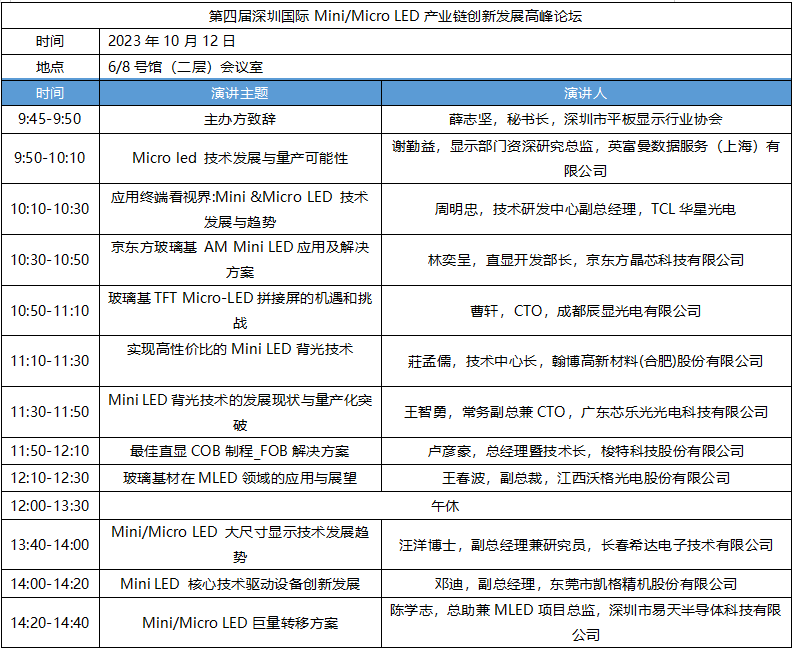
Task: Click speaker 邓迪 东莞市凯格精机
Action: [586, 584]
